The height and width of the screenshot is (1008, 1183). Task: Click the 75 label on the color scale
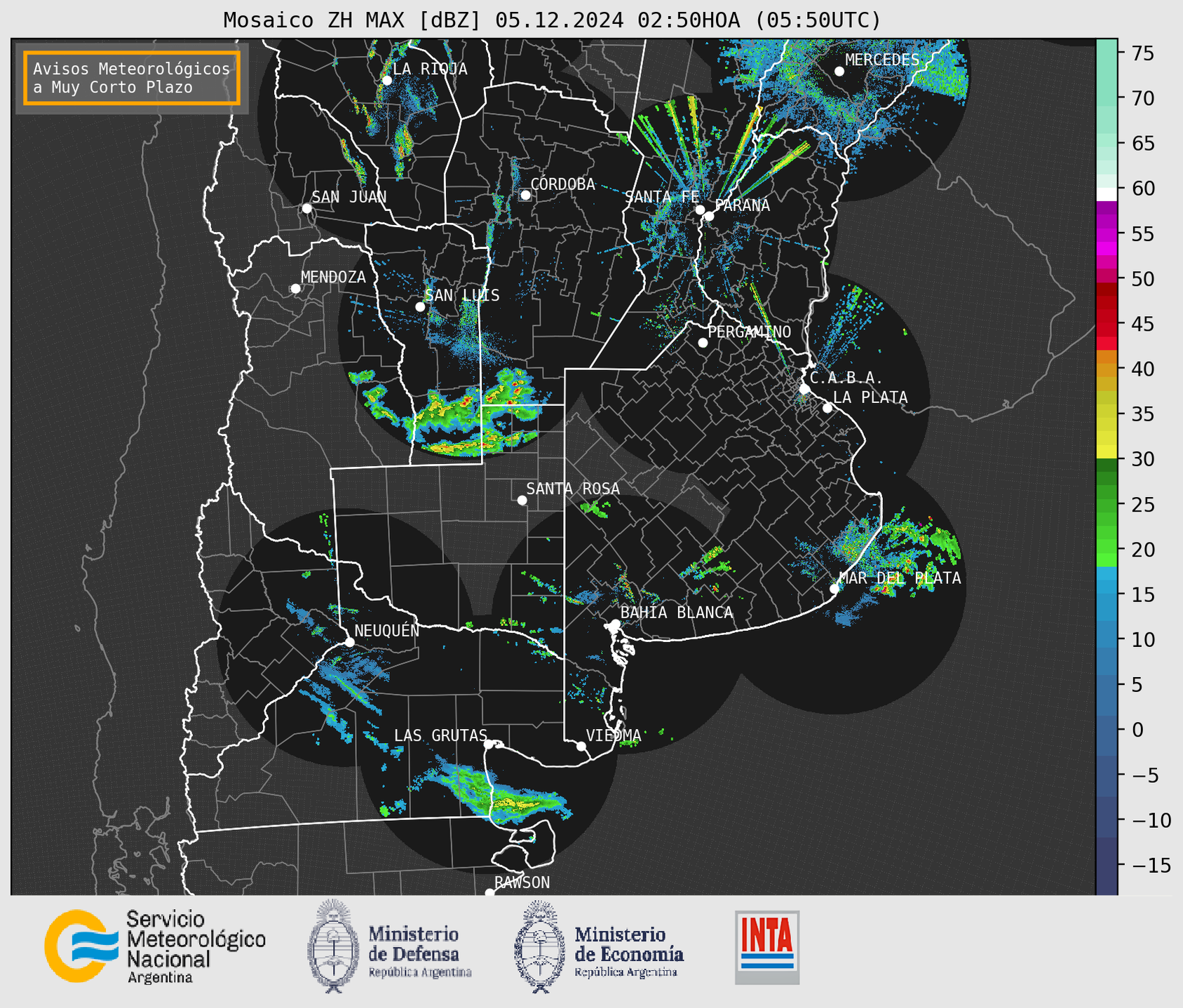[x=1143, y=53]
